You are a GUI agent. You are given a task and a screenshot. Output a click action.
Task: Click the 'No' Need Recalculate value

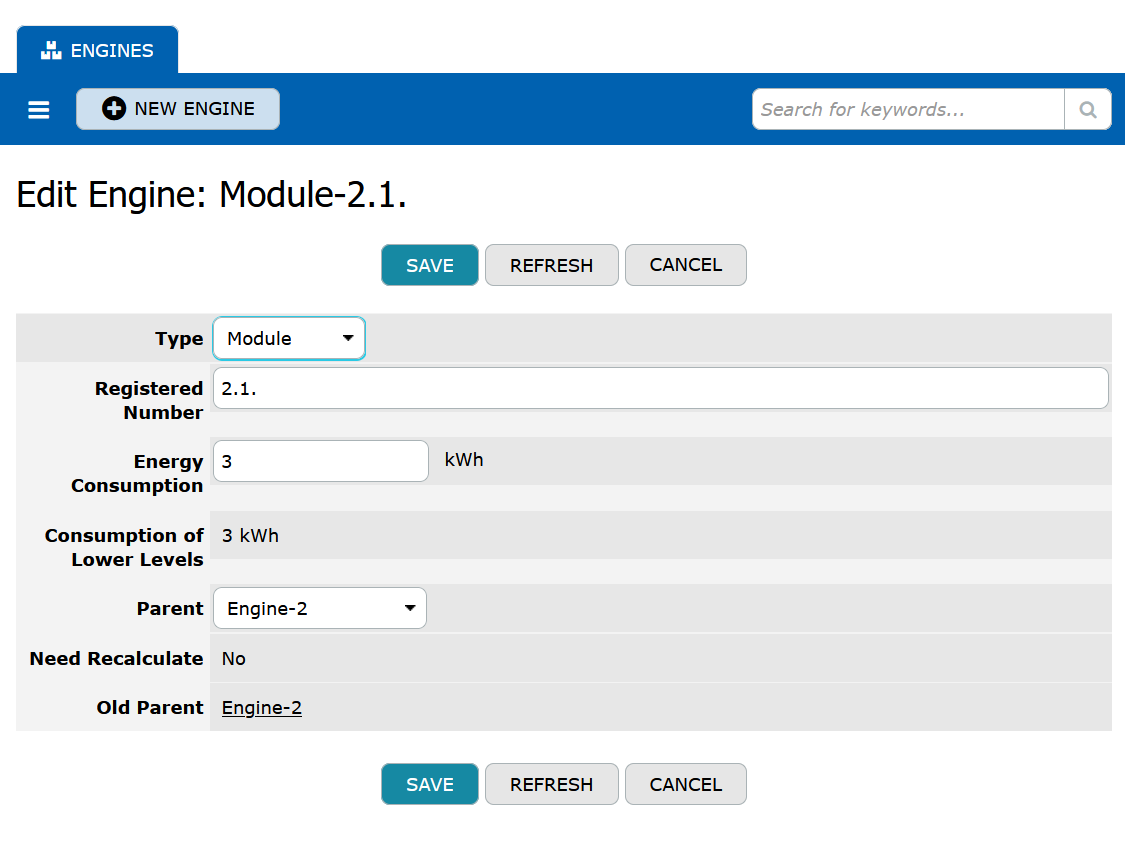click(234, 658)
